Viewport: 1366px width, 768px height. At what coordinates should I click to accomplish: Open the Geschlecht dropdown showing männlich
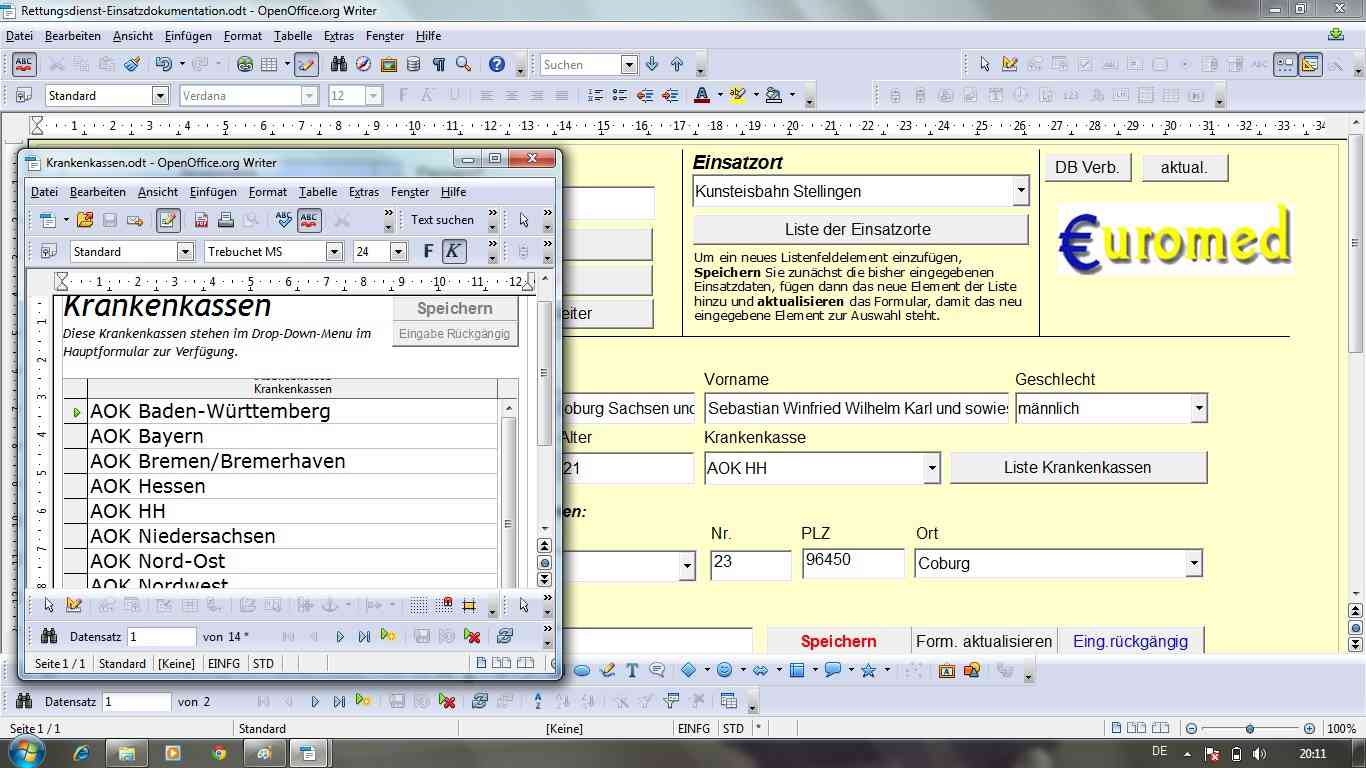click(x=1198, y=408)
